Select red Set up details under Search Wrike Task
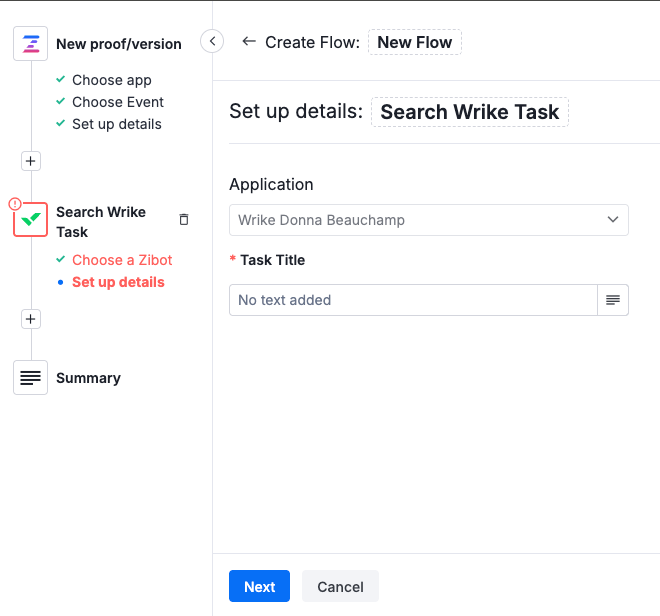This screenshot has height=616, width=660. tap(118, 282)
